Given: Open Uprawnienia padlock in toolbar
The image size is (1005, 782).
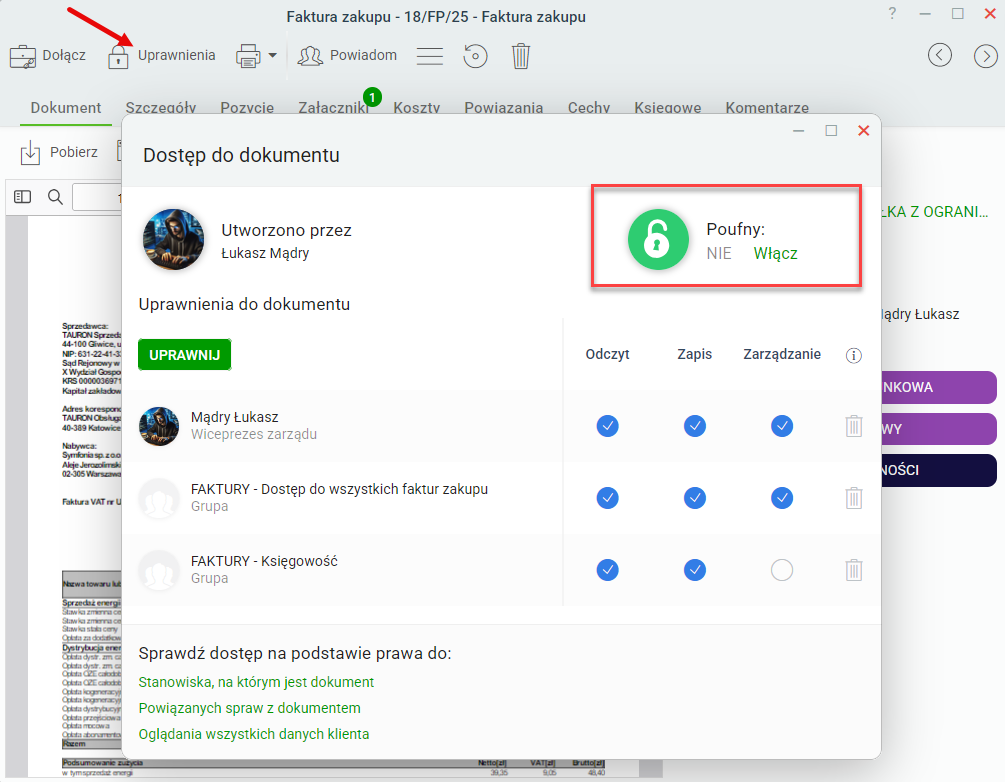Looking at the screenshot, I should click(118, 56).
